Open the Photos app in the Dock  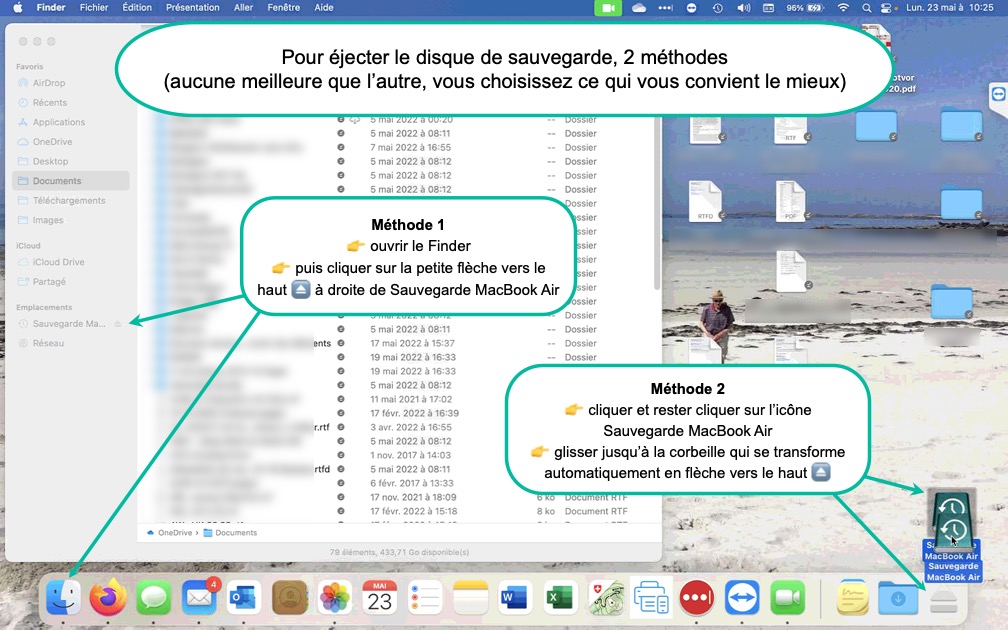[334, 598]
